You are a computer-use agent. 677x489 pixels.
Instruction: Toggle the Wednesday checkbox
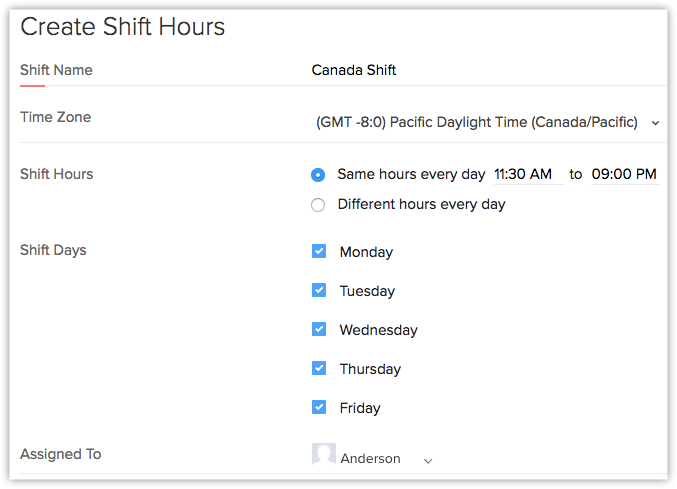319,329
